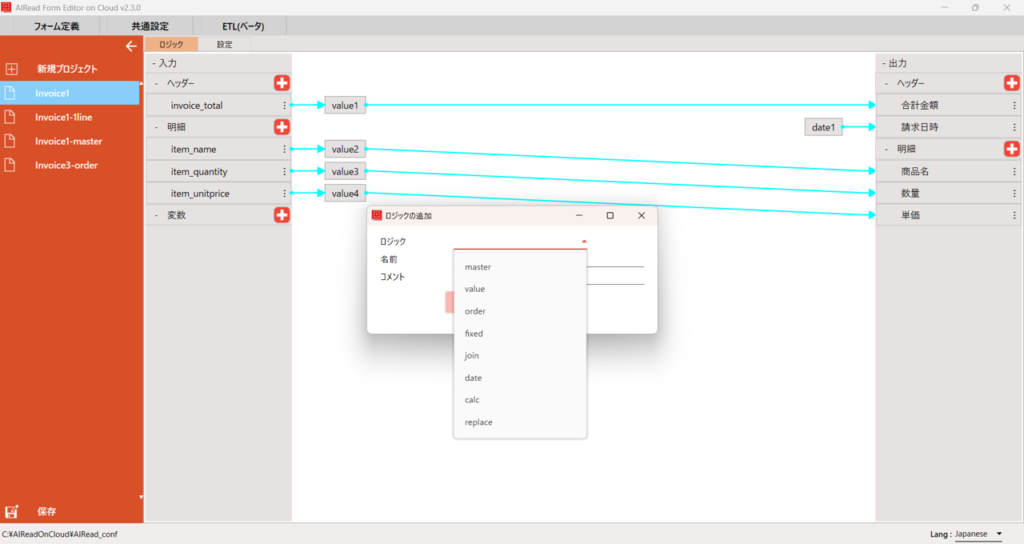Click the date1 logic node
This screenshot has height=544, width=1024.
(x=824, y=127)
